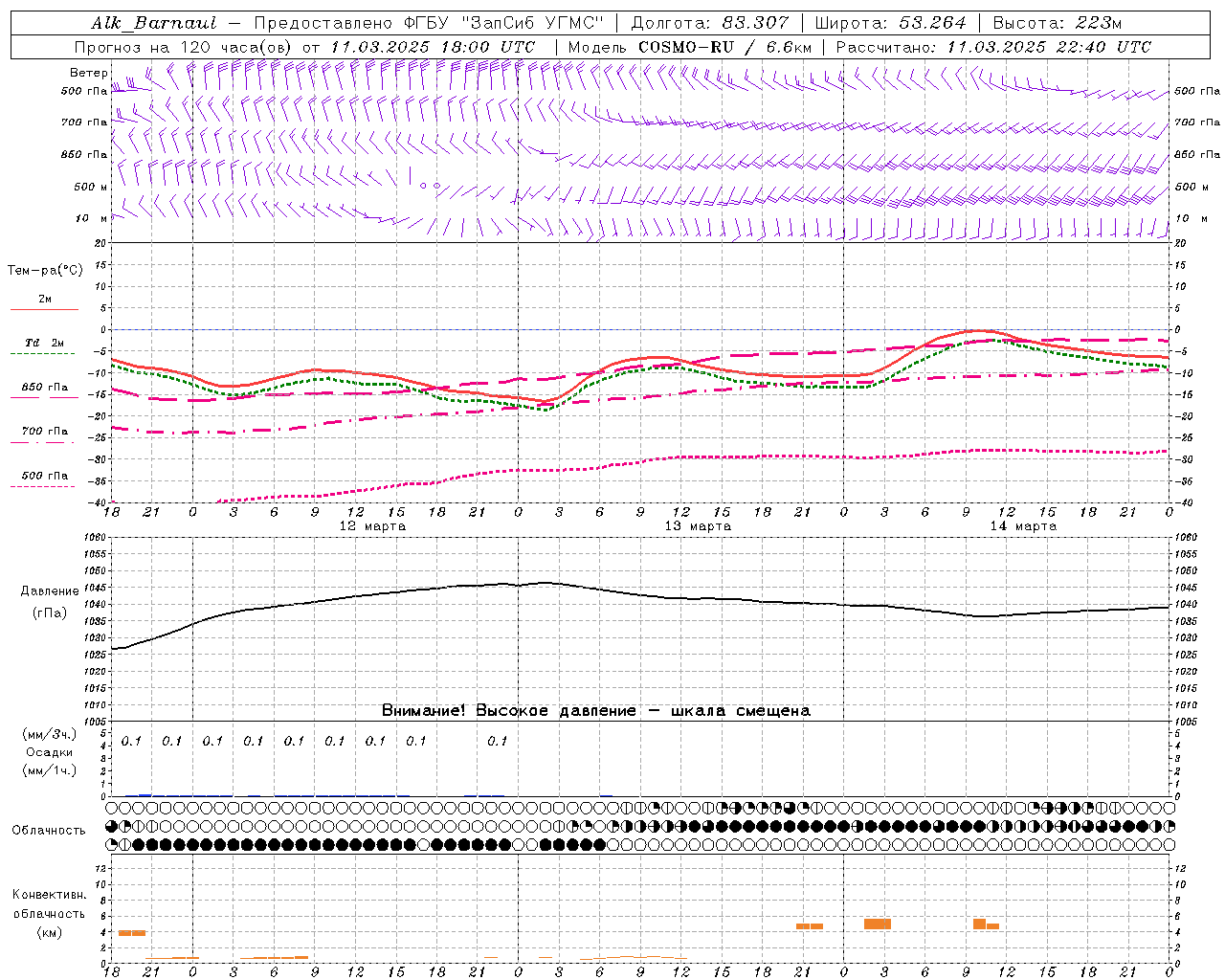
Task: Click the forecast start time 11.03.2025 18:00 UTC
Action: pyautogui.click(x=433, y=47)
